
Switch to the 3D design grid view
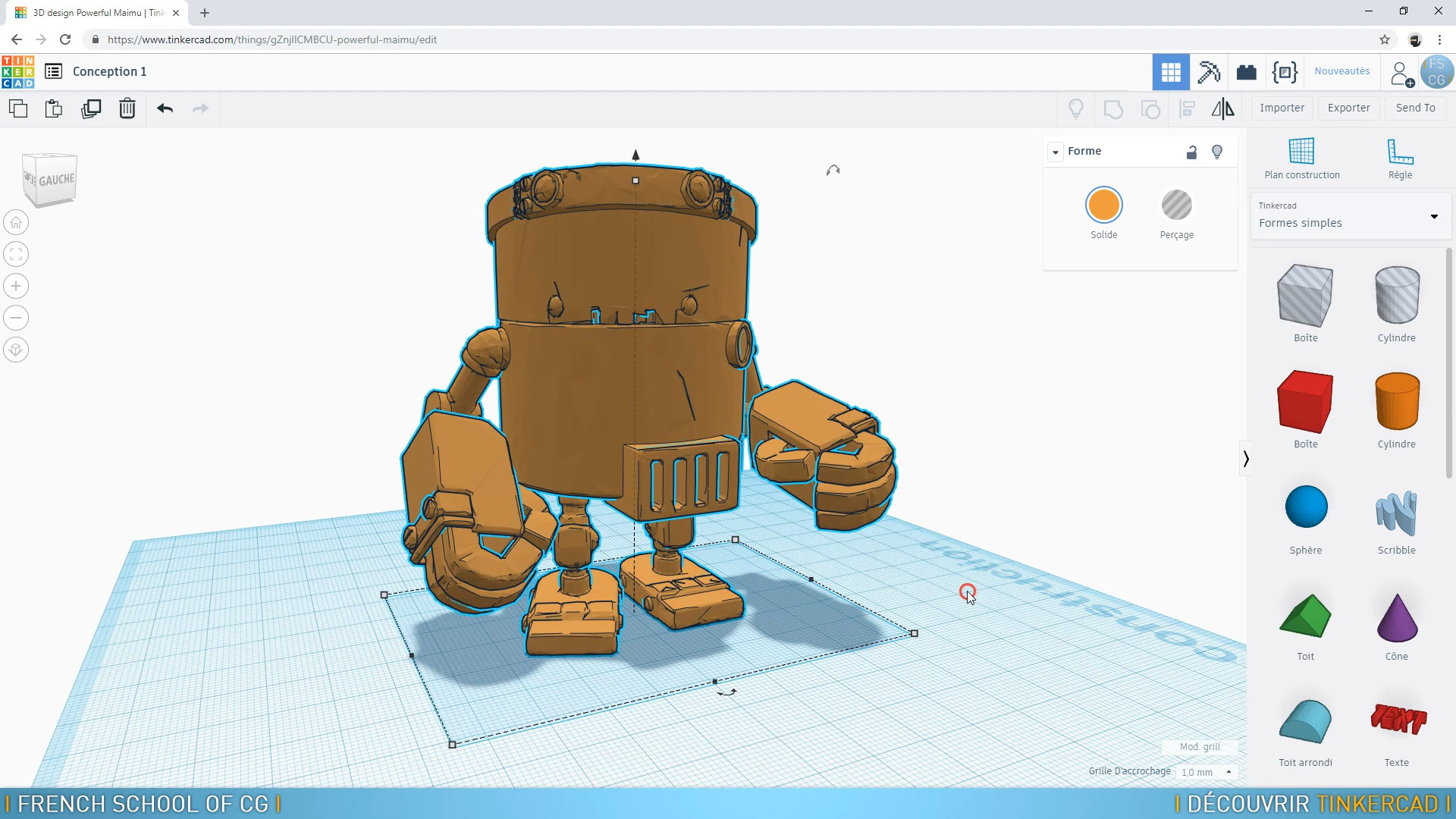(x=1171, y=72)
